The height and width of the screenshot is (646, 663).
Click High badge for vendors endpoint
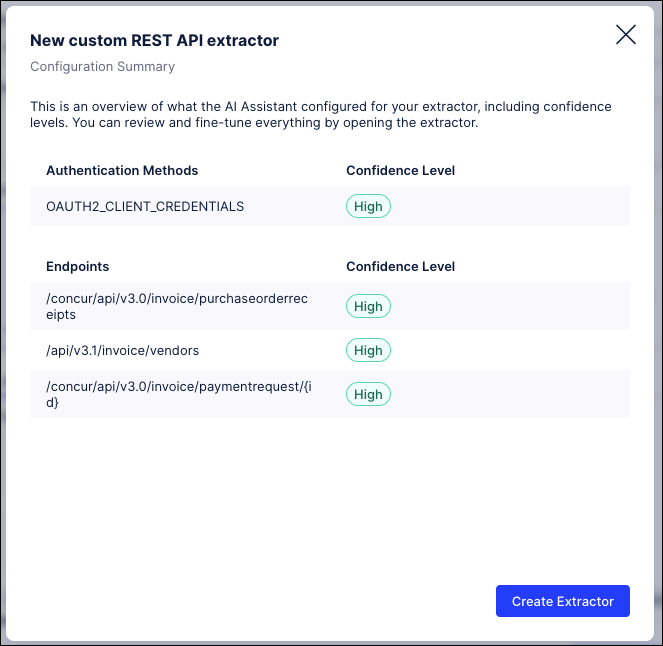pos(368,350)
